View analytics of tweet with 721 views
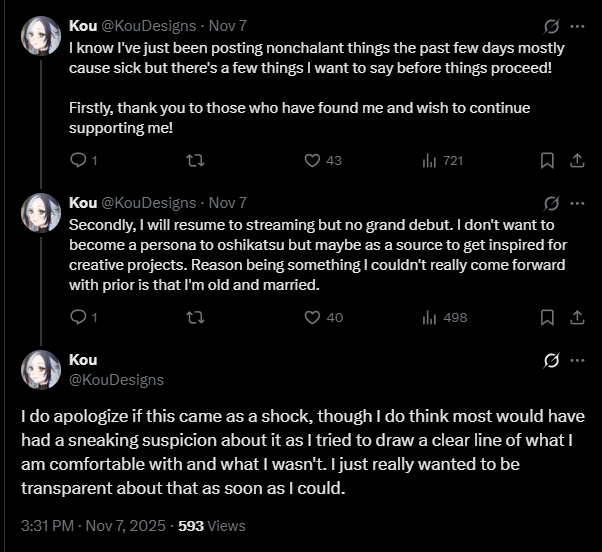 [430, 160]
